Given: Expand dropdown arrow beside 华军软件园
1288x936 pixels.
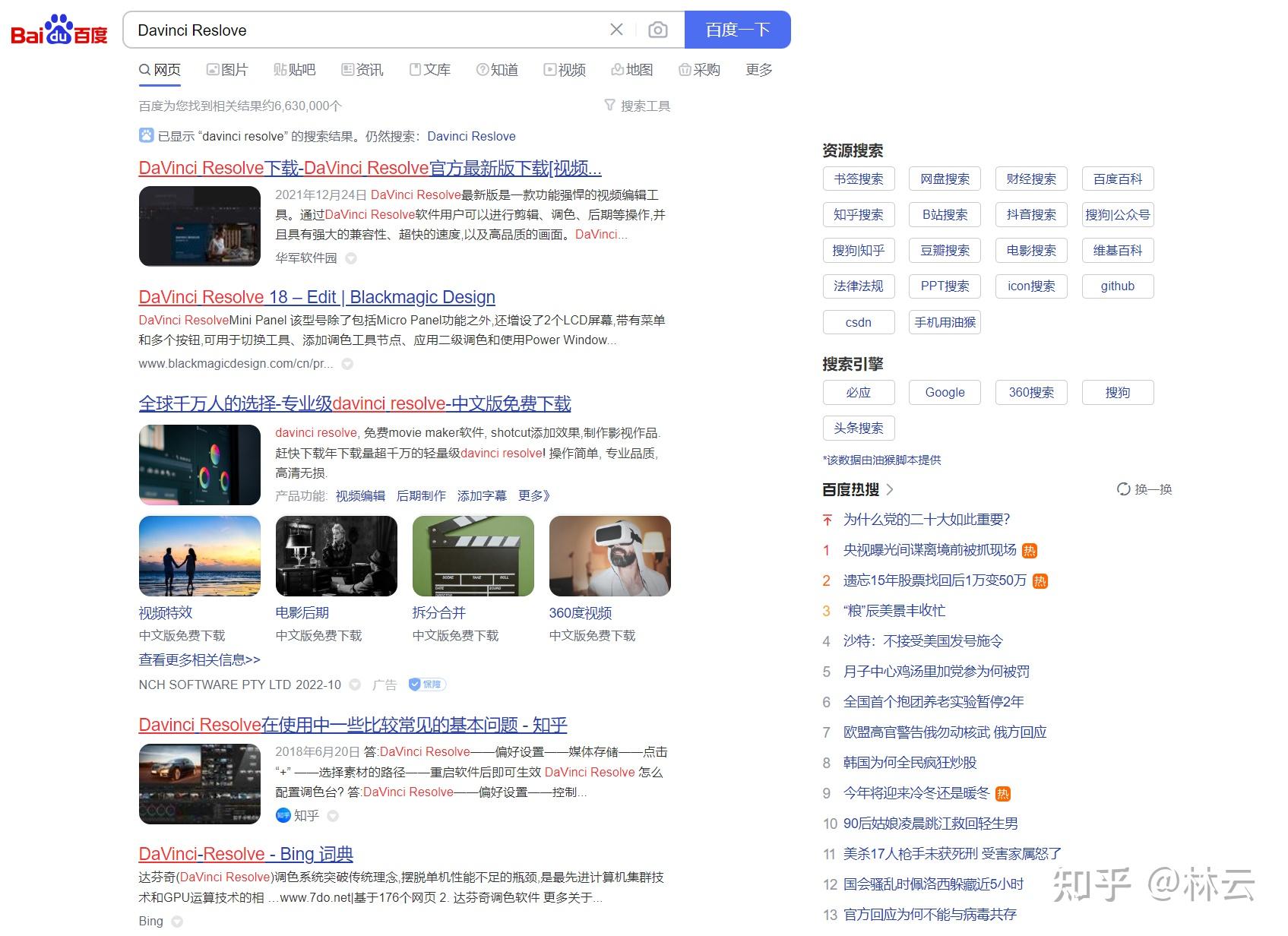Looking at the screenshot, I should coord(351,258).
